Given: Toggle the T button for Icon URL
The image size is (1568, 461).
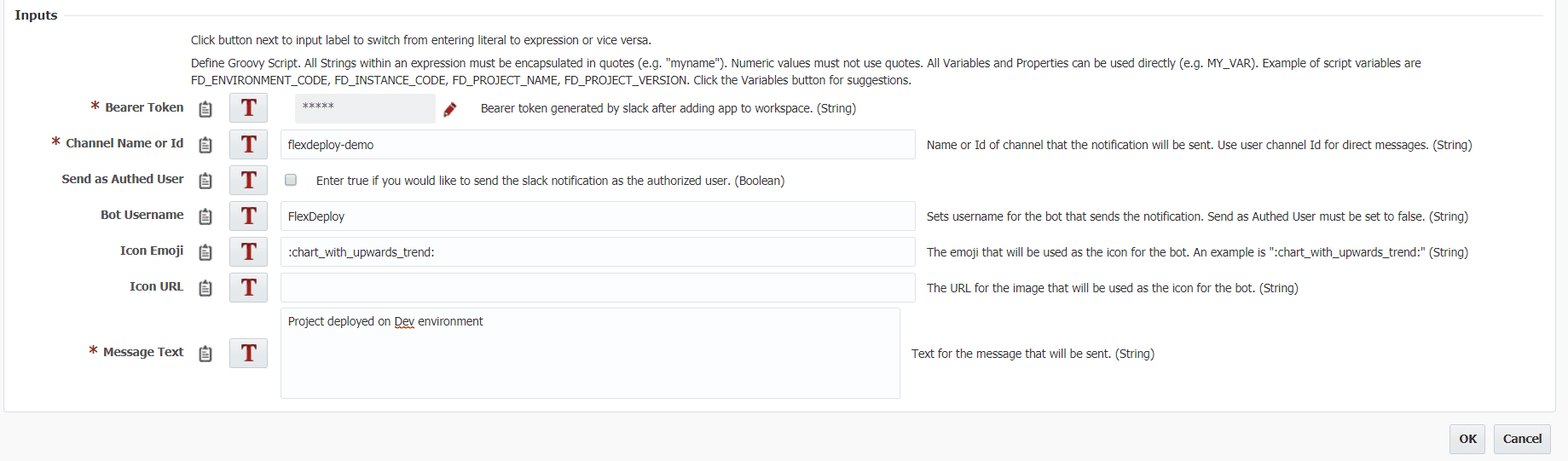Looking at the screenshot, I should tap(248, 287).
